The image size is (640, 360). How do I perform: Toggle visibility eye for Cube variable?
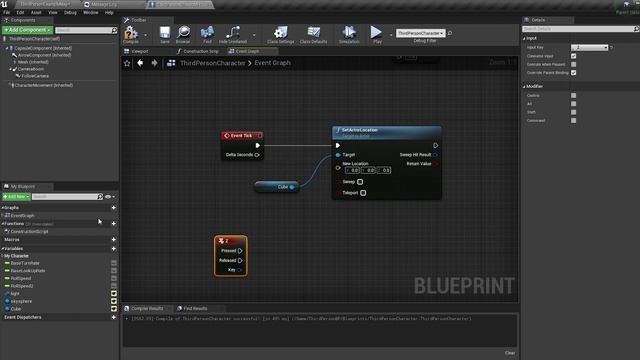click(114, 309)
